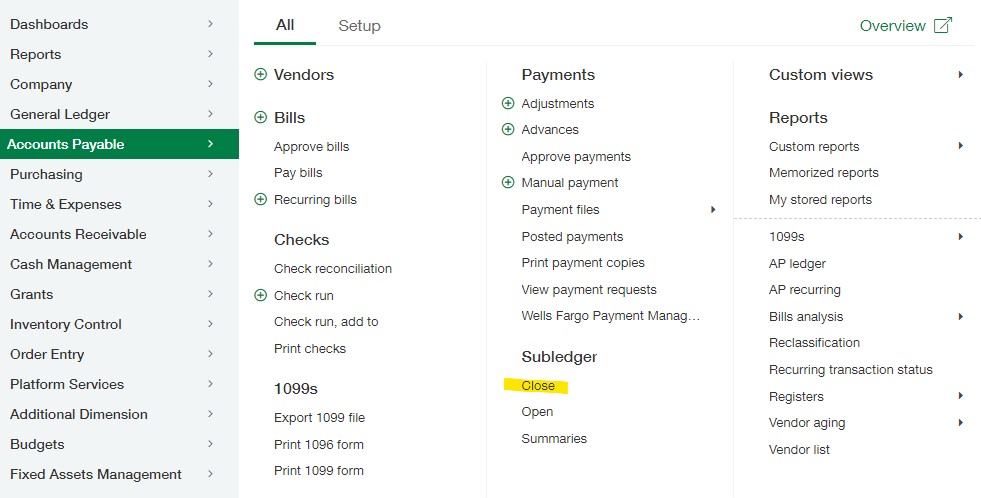Click the plus icon beside Check run
Image resolution: width=981 pixels, height=498 pixels.
(261, 295)
